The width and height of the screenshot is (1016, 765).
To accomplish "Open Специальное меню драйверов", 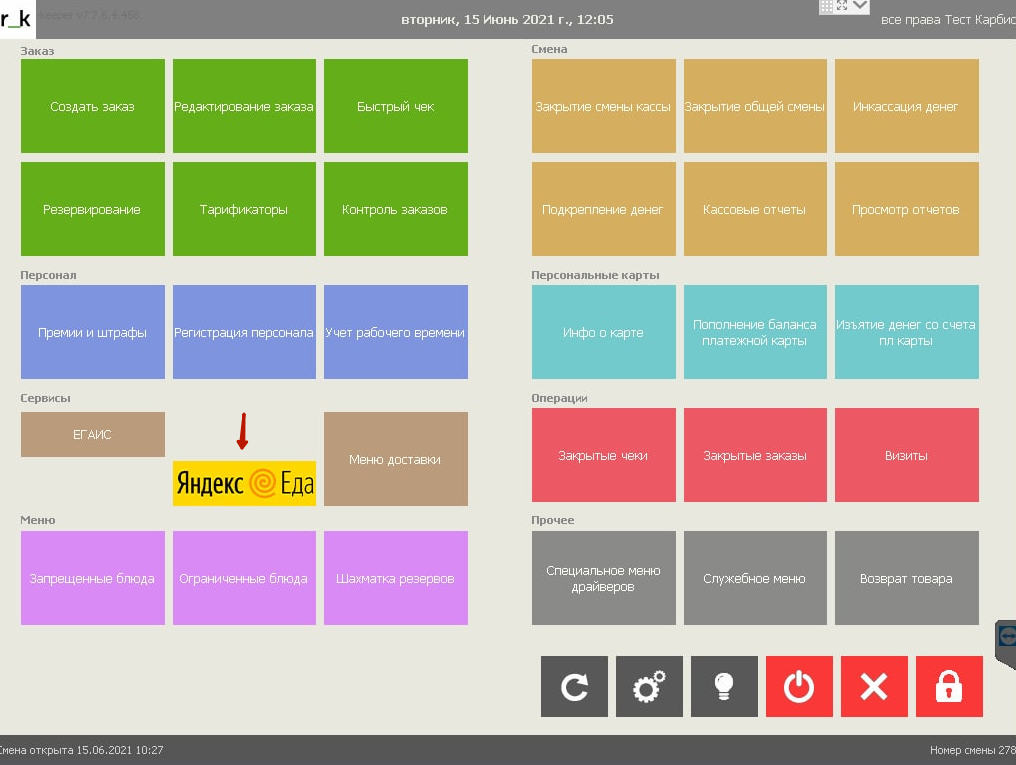I will pos(604,578).
